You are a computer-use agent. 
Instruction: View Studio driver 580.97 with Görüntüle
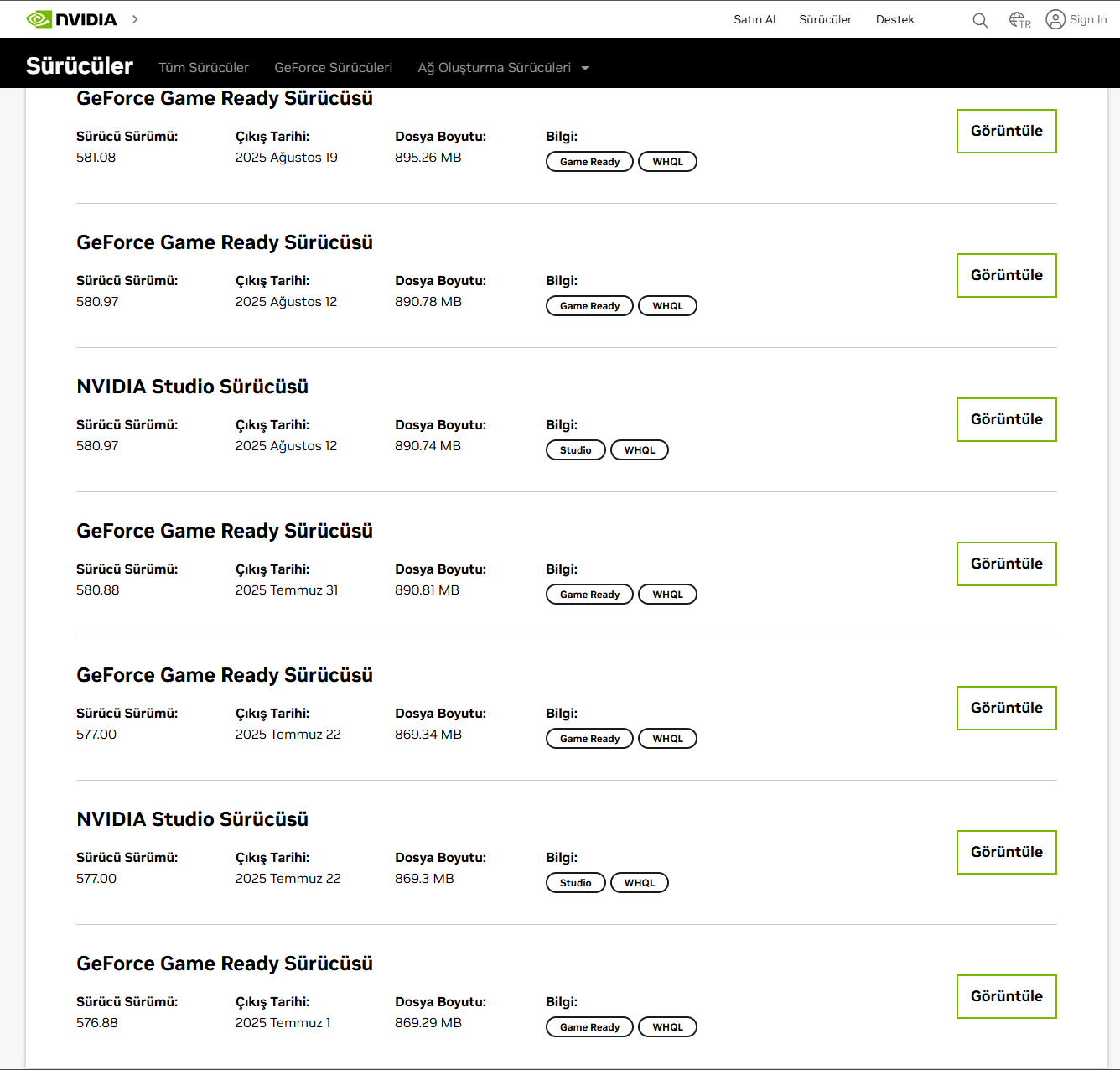[x=1007, y=419]
